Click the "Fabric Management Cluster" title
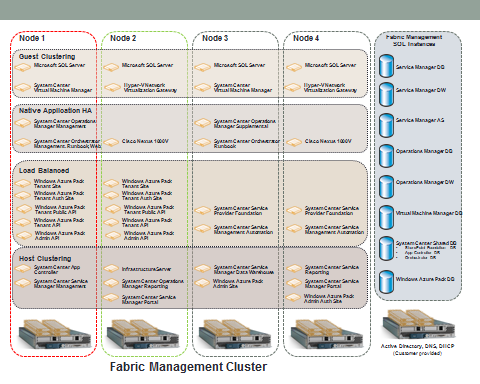This screenshot has width=480, height=384. coord(188,367)
